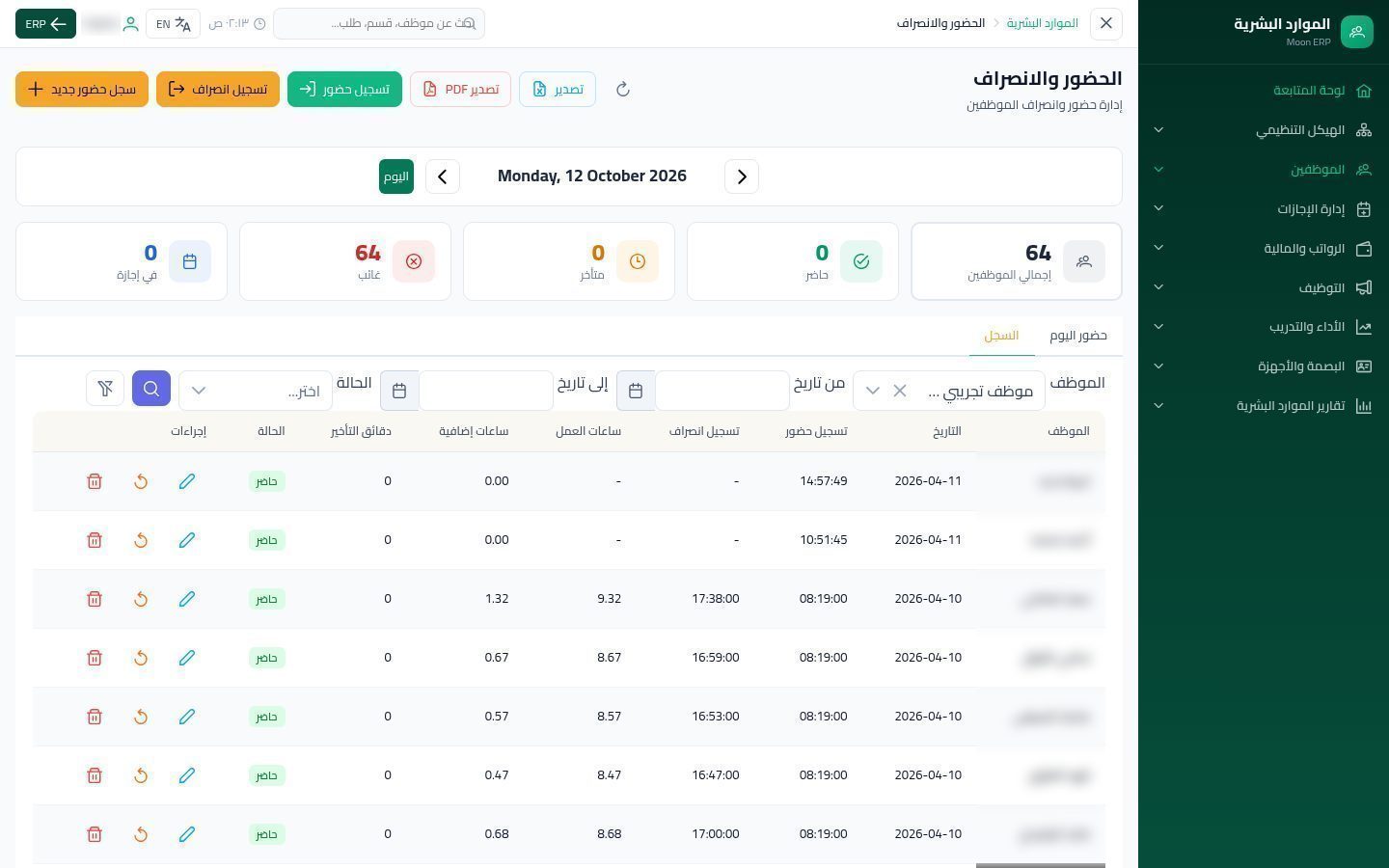Close the current page with the top X button

(1106, 23)
